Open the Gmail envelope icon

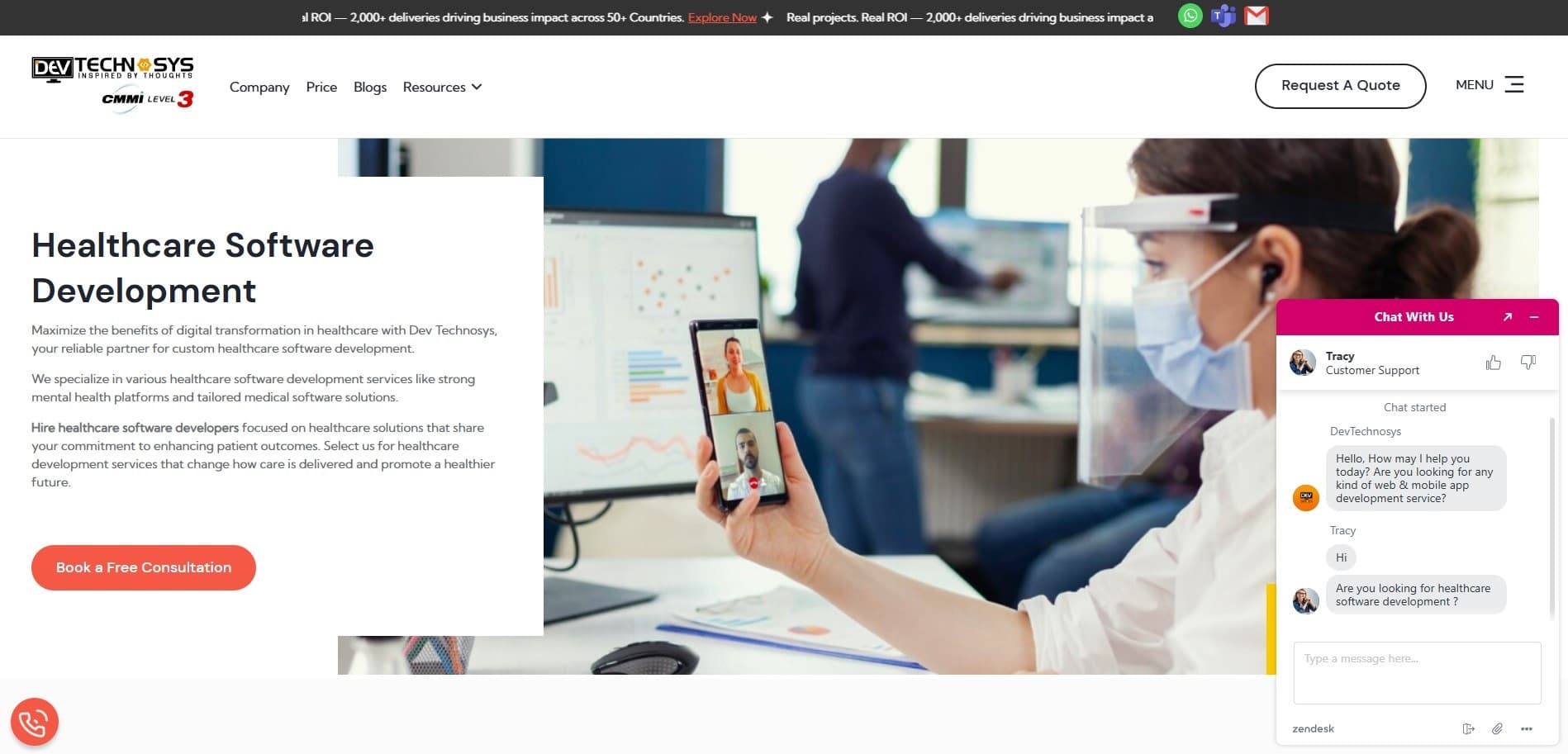[x=1256, y=16]
